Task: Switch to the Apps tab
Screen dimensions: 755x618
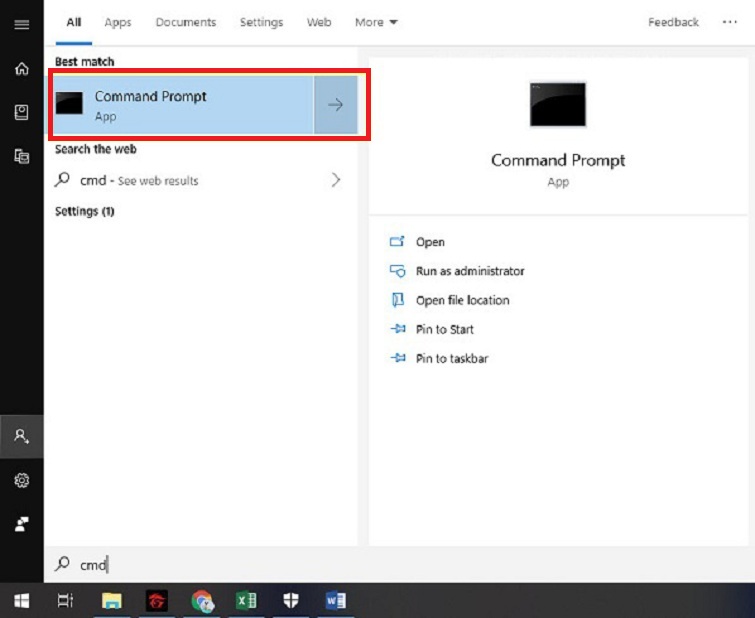Action: (118, 22)
